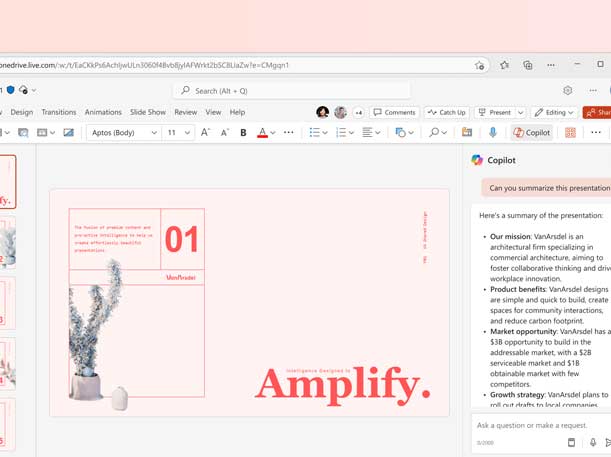Expand the bullets list dropdown arrow
Viewport: 611px width, 457px height.
pyautogui.click(x=325, y=133)
